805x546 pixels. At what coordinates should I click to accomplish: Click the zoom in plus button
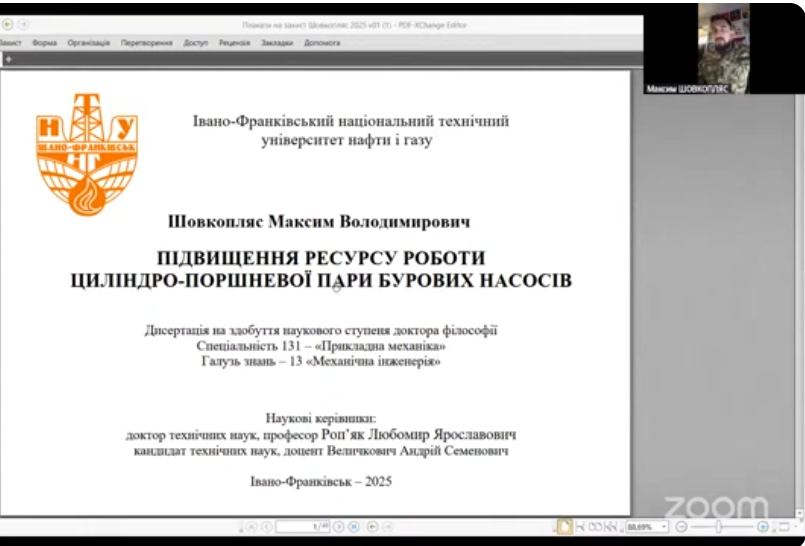click(762, 527)
